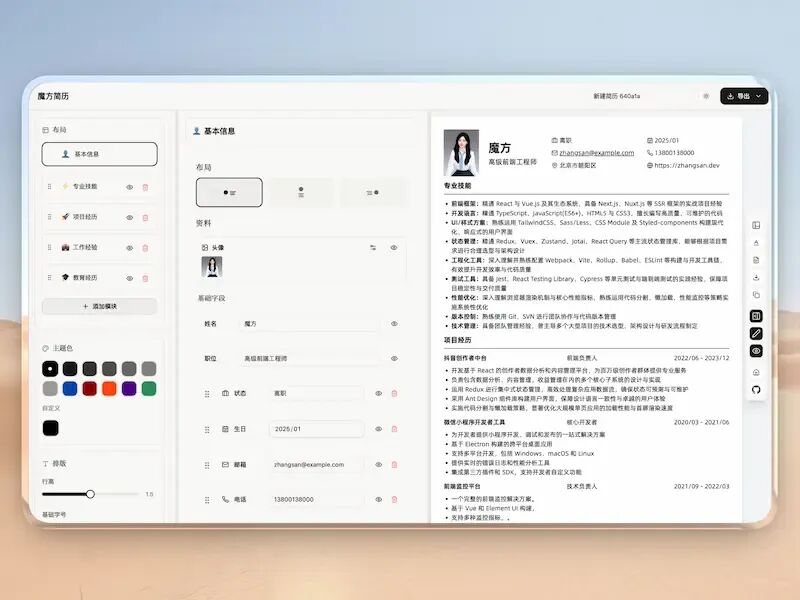
Task: Delete the 专业技能 module
Action: tap(145, 187)
